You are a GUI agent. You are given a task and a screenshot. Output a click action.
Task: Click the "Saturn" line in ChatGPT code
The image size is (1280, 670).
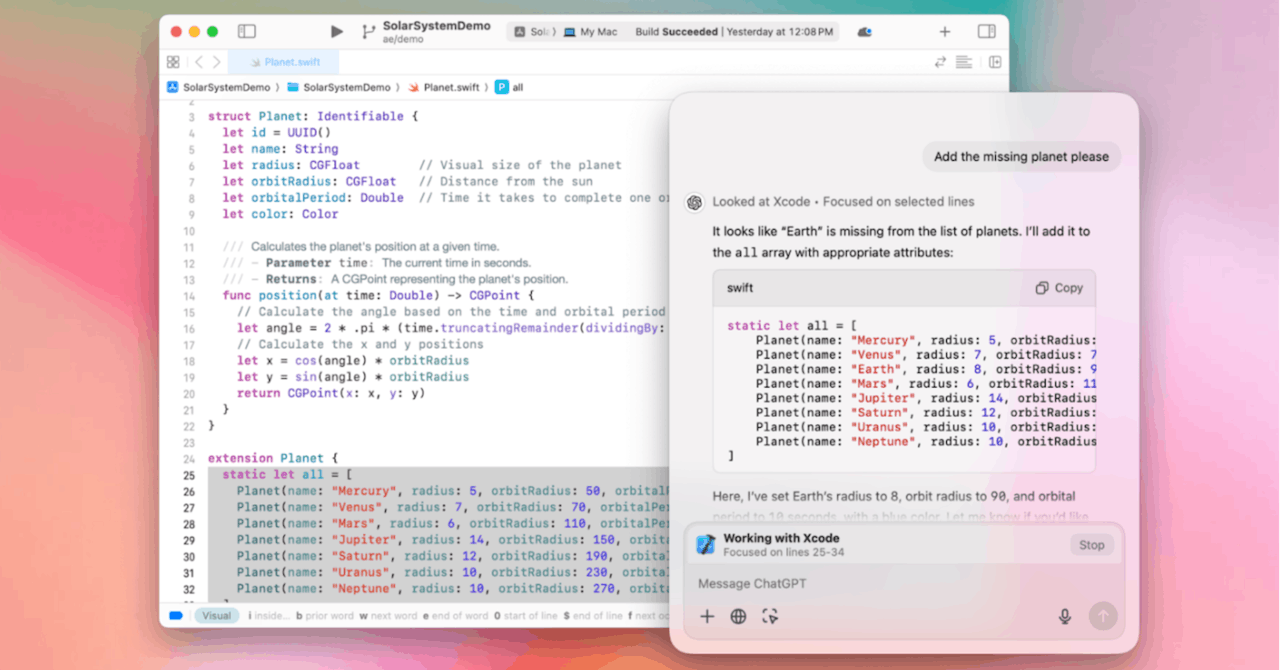click(926, 412)
